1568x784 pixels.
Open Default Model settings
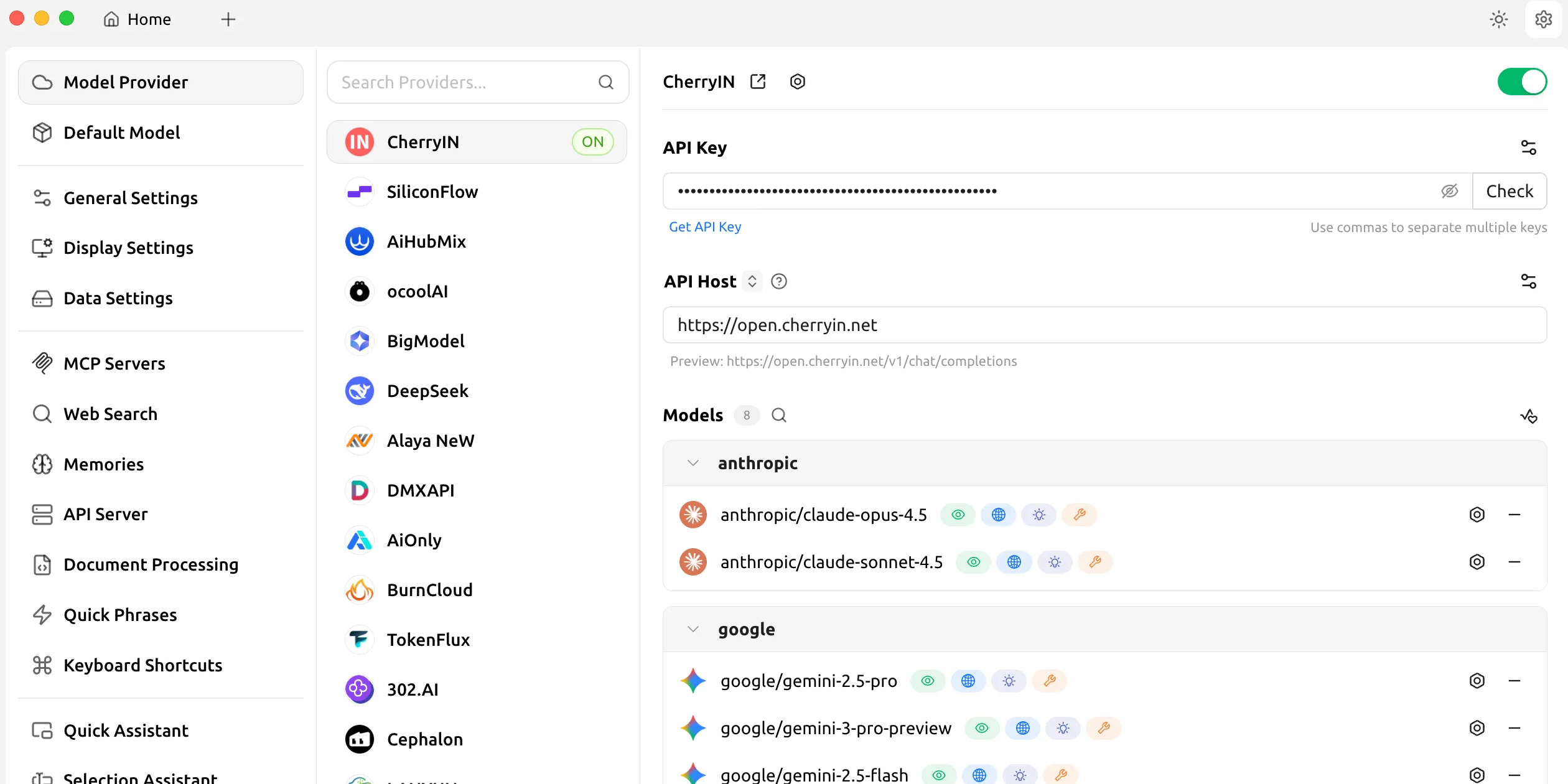click(x=161, y=133)
